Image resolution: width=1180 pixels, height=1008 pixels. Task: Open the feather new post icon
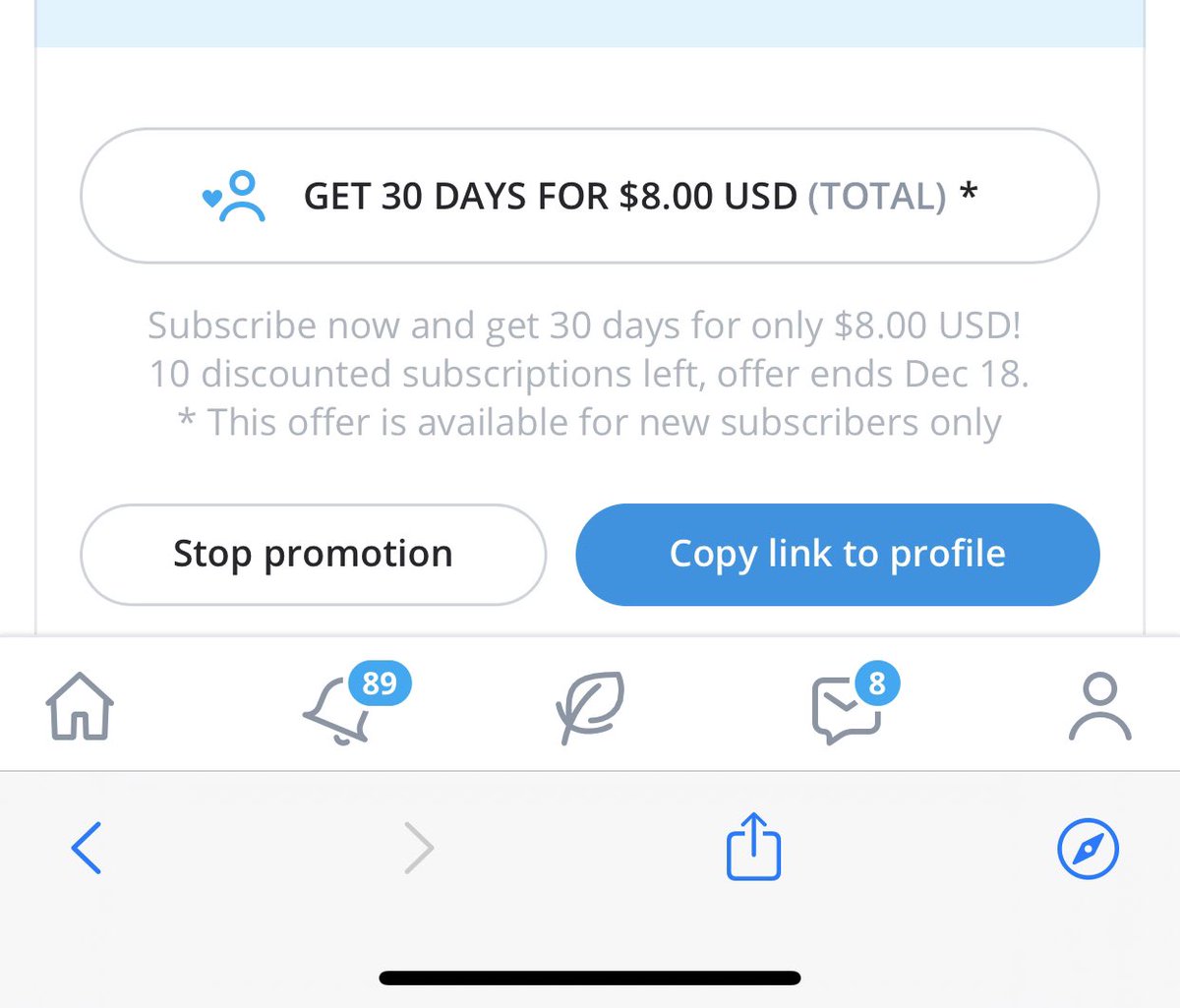590,707
